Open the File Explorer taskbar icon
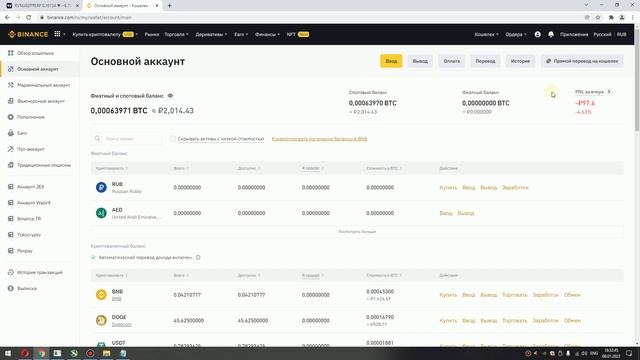 [x=107, y=353]
